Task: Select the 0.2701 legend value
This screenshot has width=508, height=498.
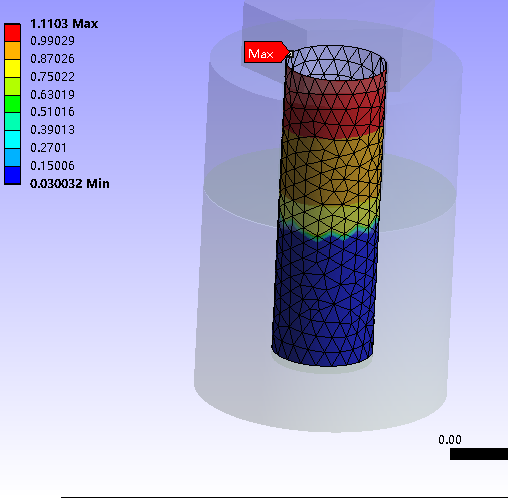Action: [x=48, y=148]
